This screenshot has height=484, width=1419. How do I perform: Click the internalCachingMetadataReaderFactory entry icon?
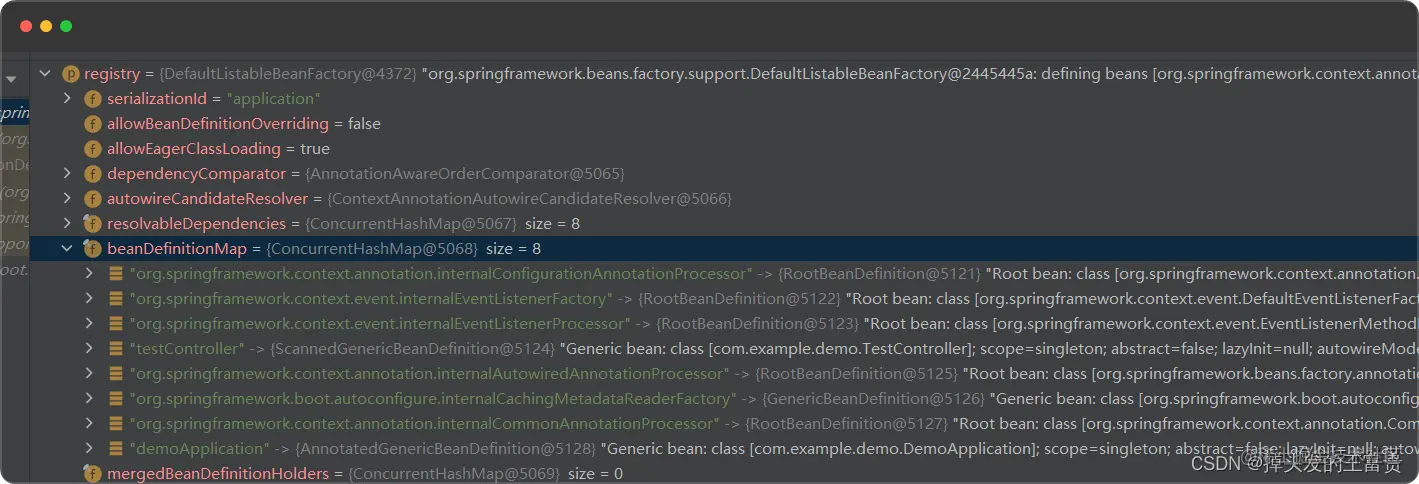click(116, 399)
